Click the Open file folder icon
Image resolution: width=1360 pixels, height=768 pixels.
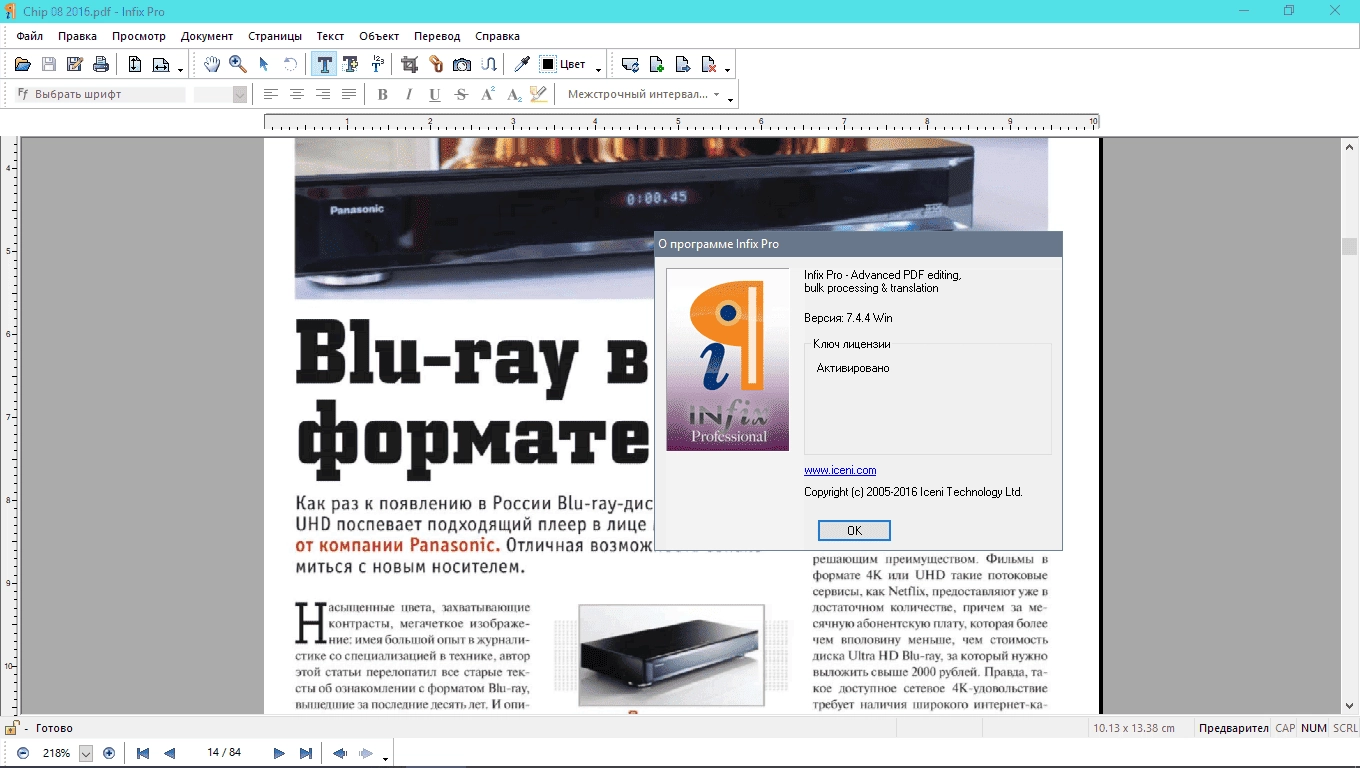pos(23,65)
